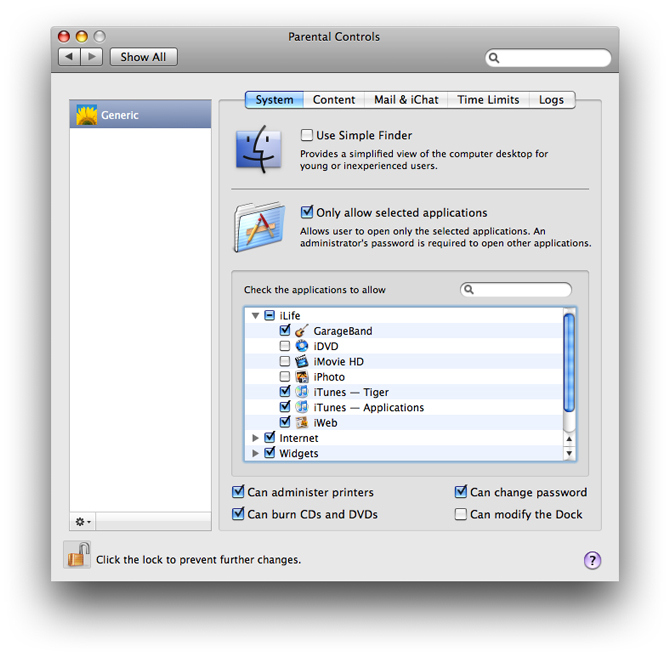
Task: Uncheck iTunes — Applications checkbox
Action: (x=285, y=407)
